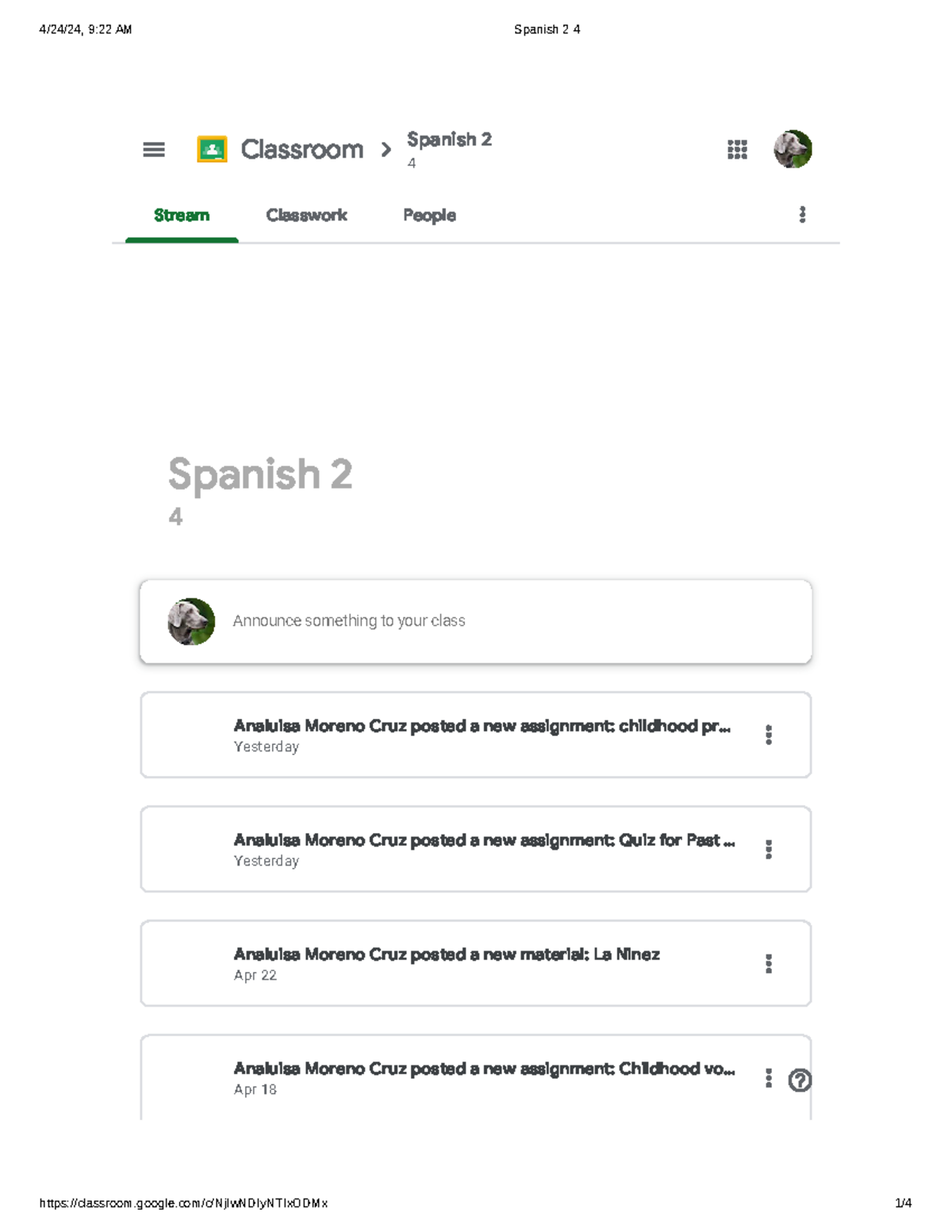Switch to the Classwork tab
Viewport: 952px width, 1232px height.
(308, 215)
